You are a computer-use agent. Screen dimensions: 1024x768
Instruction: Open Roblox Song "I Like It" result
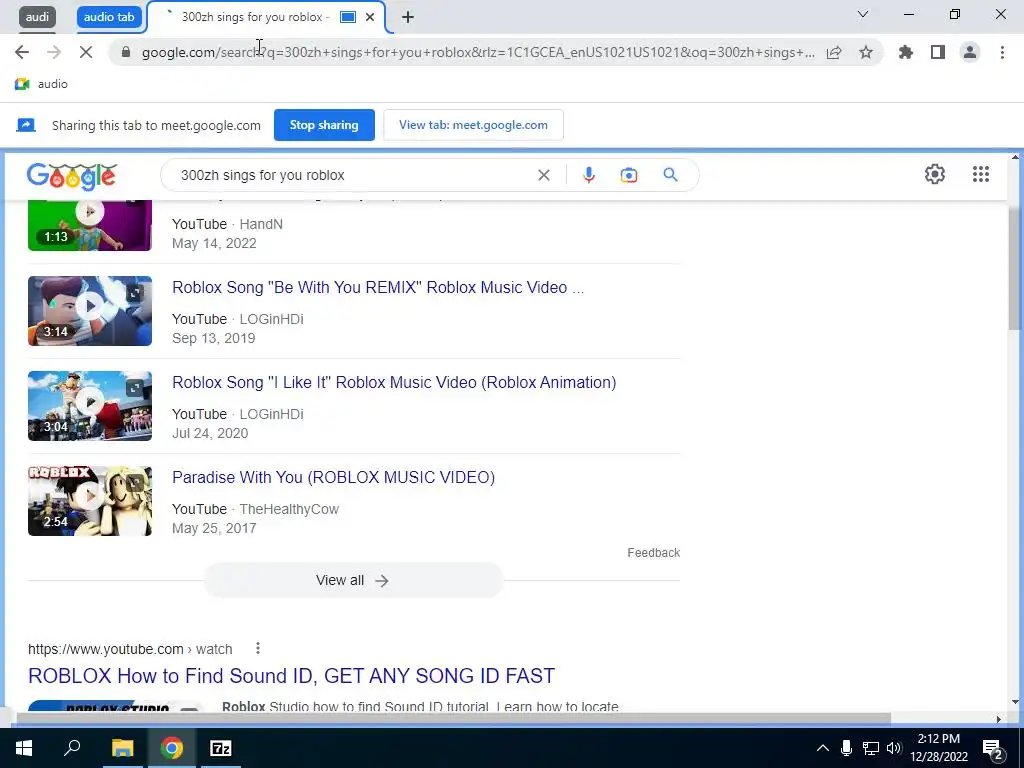point(394,382)
